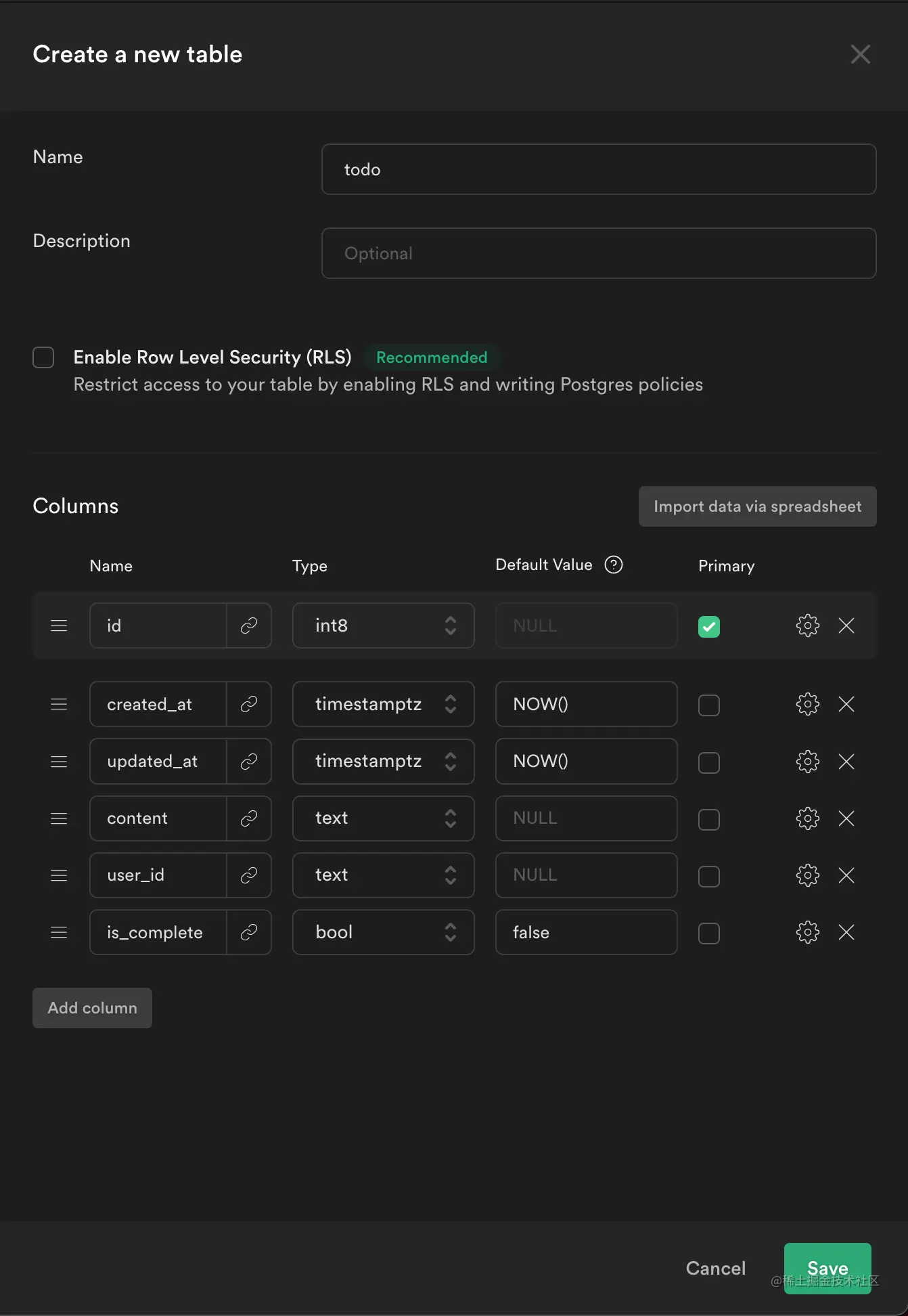Expand the bool type dropdown for is_complete
908x1316 pixels.
384,932
